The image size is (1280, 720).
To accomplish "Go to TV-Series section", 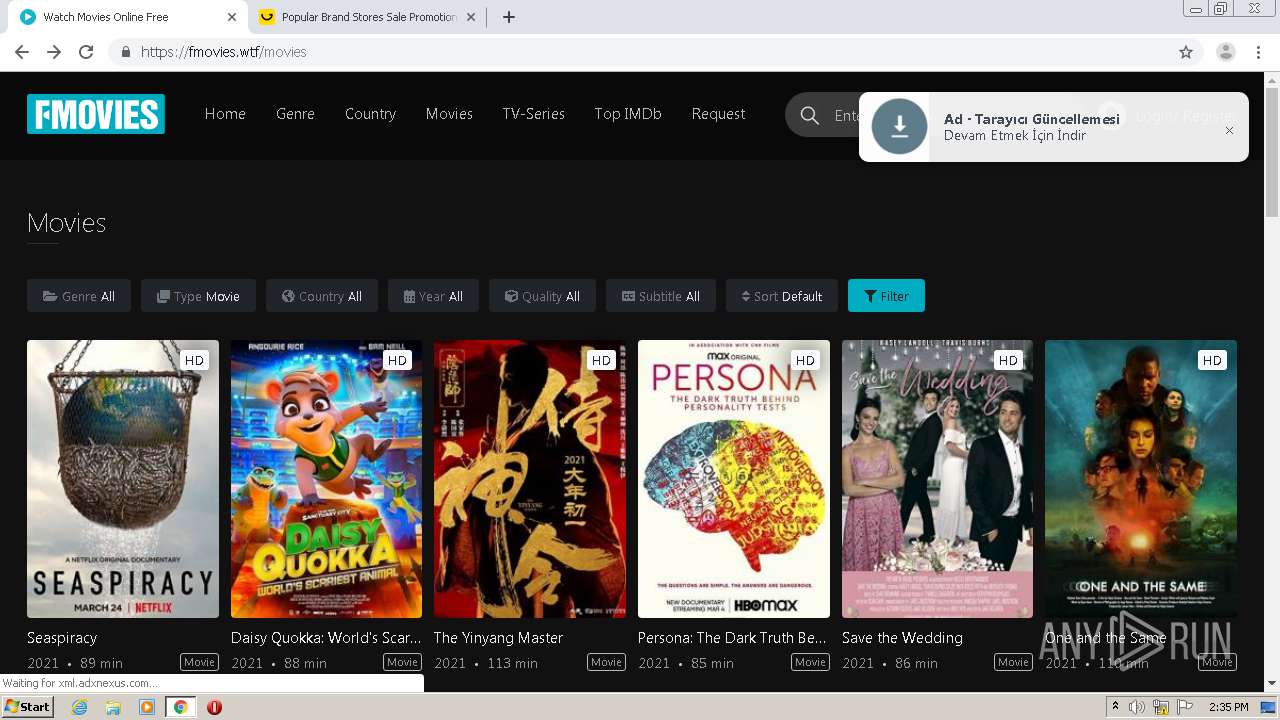I will pyautogui.click(x=533, y=114).
